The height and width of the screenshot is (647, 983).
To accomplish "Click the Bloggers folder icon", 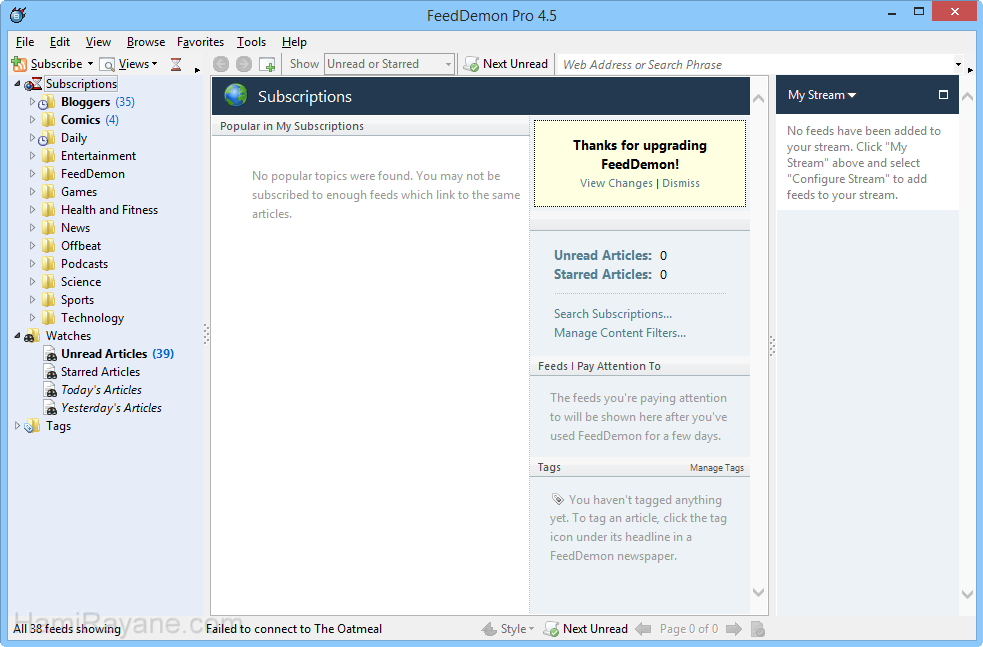I will [x=47, y=102].
